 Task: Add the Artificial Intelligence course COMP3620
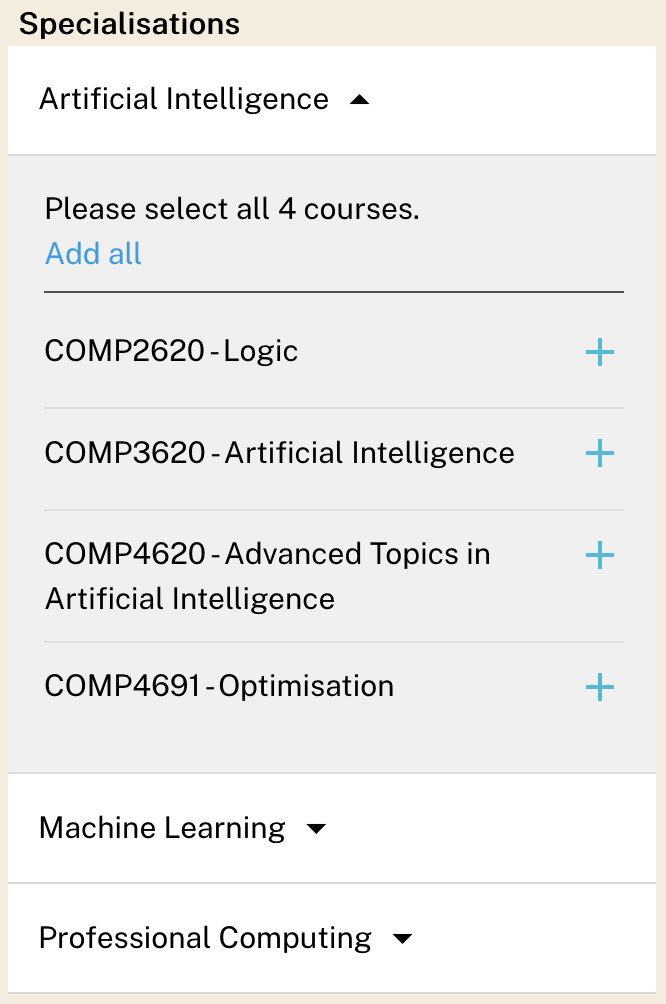(x=599, y=453)
